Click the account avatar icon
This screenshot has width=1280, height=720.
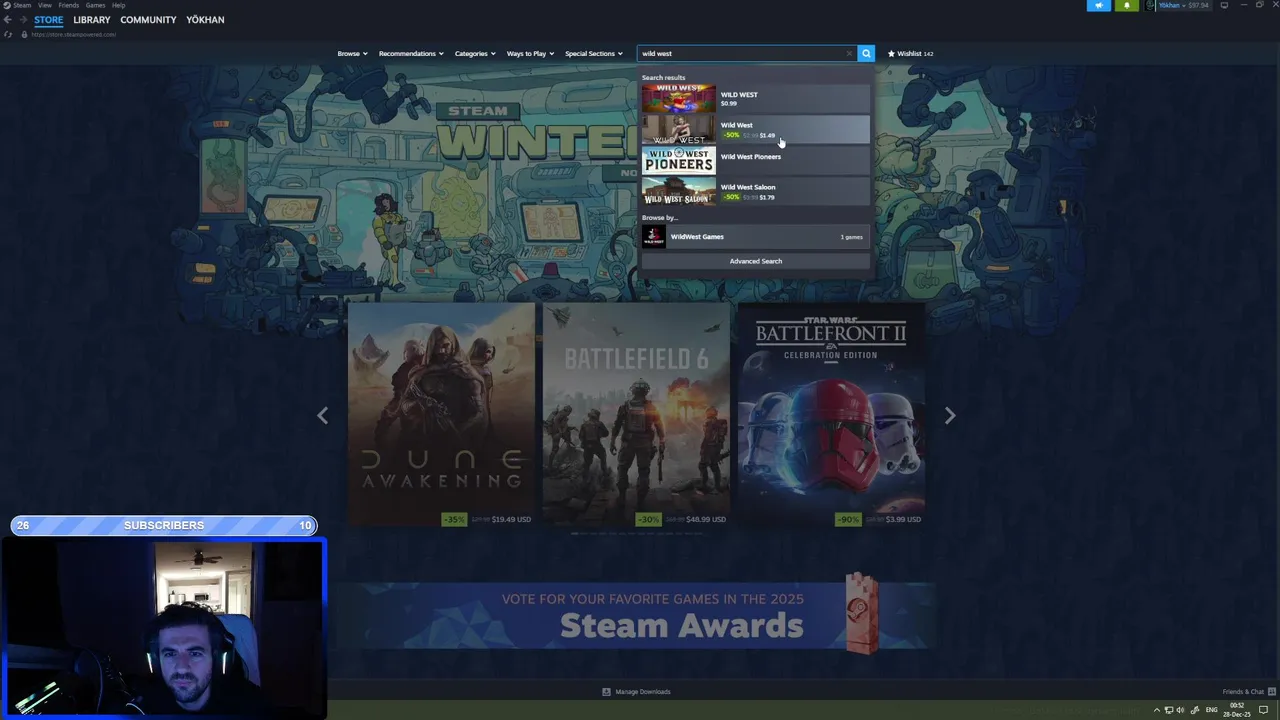point(1151,5)
